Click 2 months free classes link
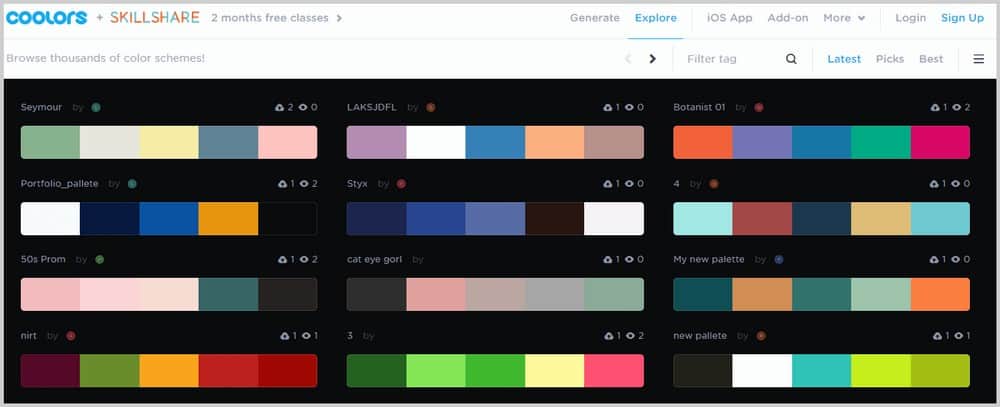This screenshot has width=1000, height=407. click(277, 18)
